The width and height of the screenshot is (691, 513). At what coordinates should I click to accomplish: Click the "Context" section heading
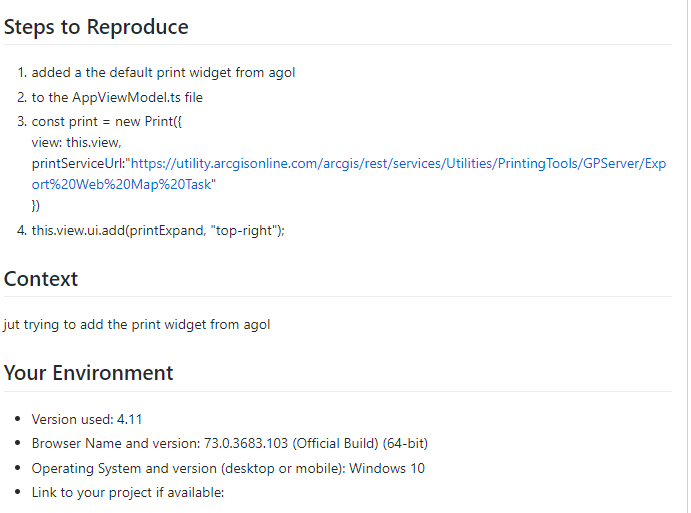pos(41,279)
